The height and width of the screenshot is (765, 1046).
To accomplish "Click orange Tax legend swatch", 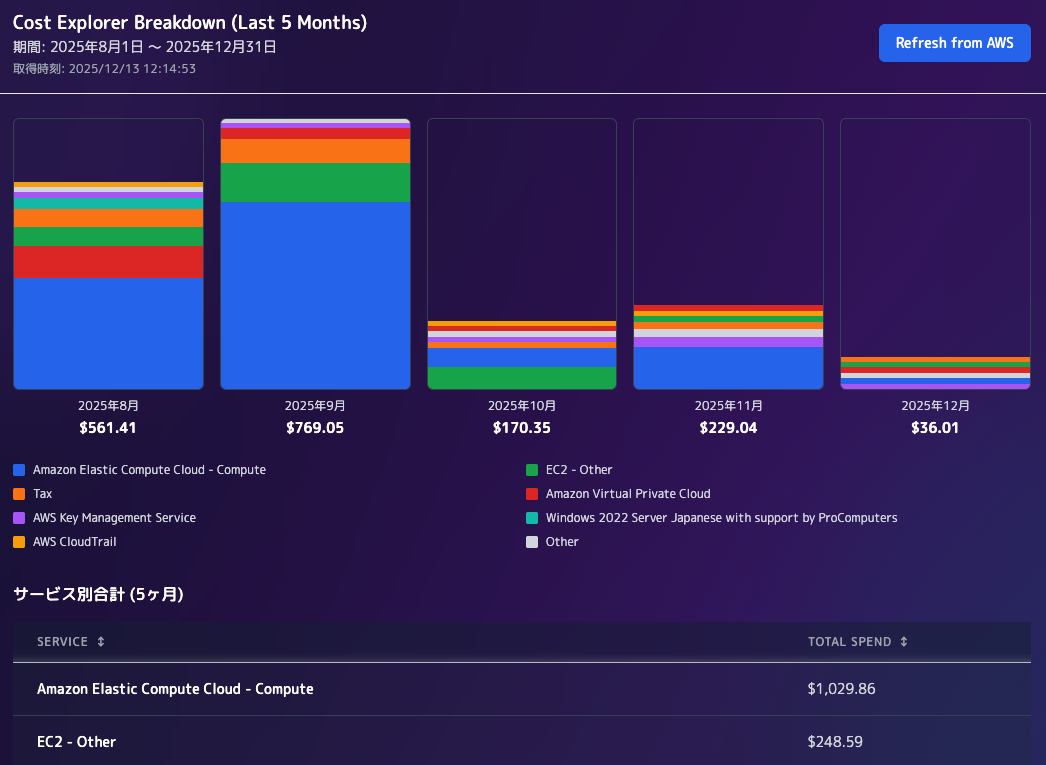I will coord(19,494).
